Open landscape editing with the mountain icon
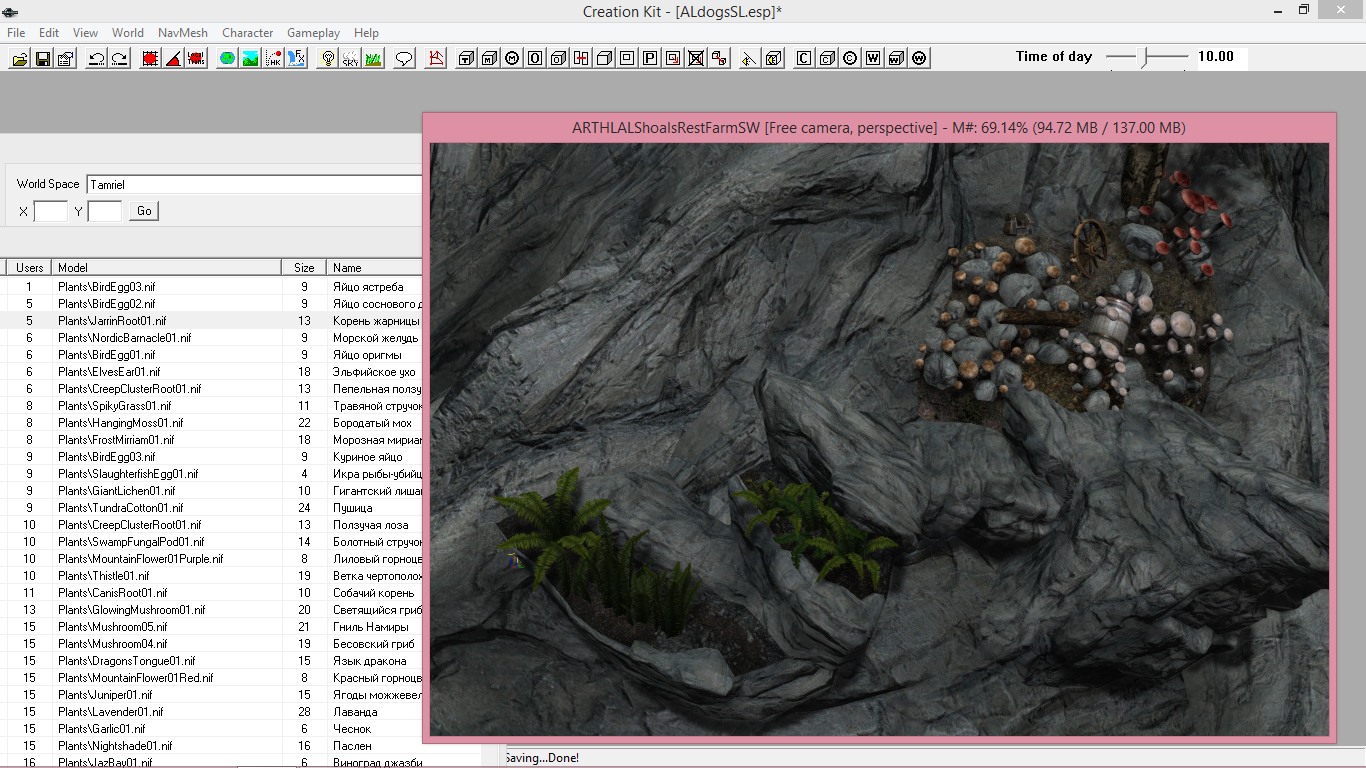This screenshot has width=1366, height=768. [x=250, y=59]
